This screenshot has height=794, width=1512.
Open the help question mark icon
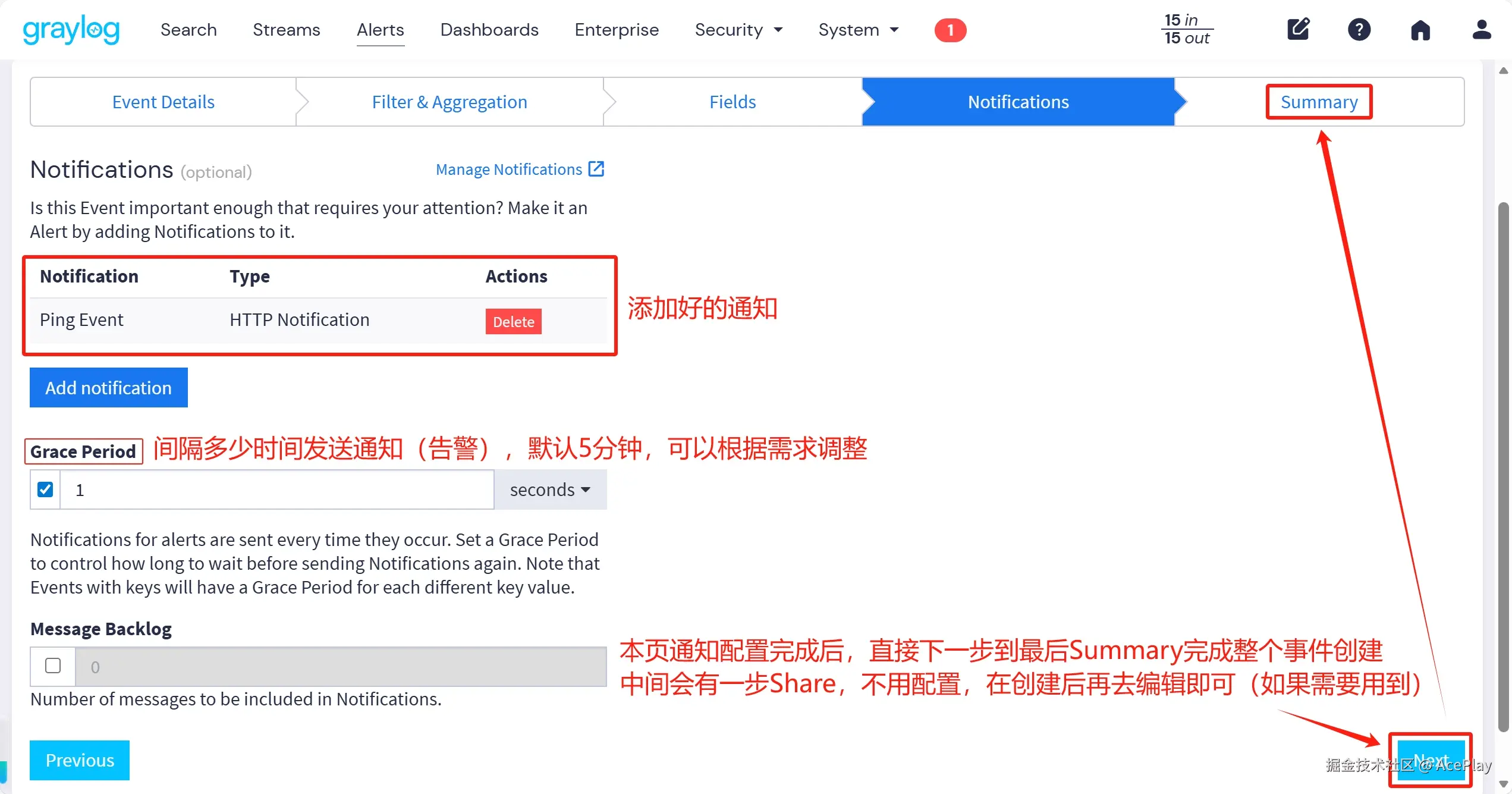pos(1359,30)
